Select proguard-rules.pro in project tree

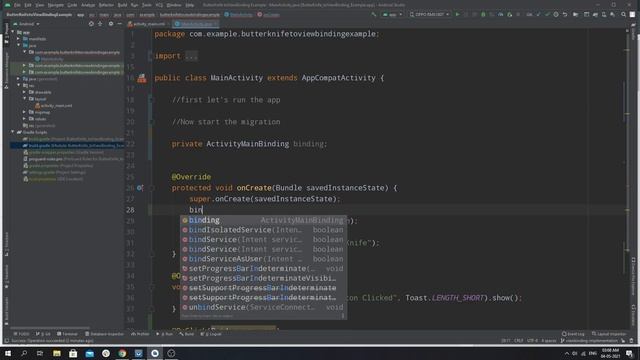tap(73, 159)
